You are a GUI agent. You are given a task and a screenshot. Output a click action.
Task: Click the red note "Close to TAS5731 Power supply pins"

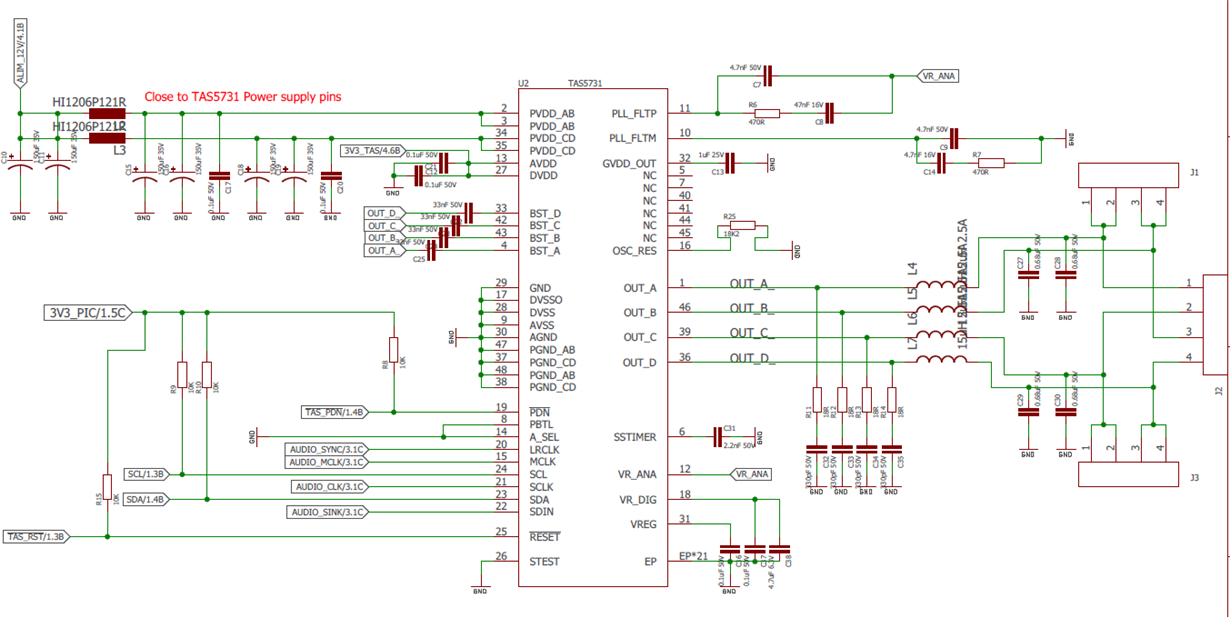243,97
